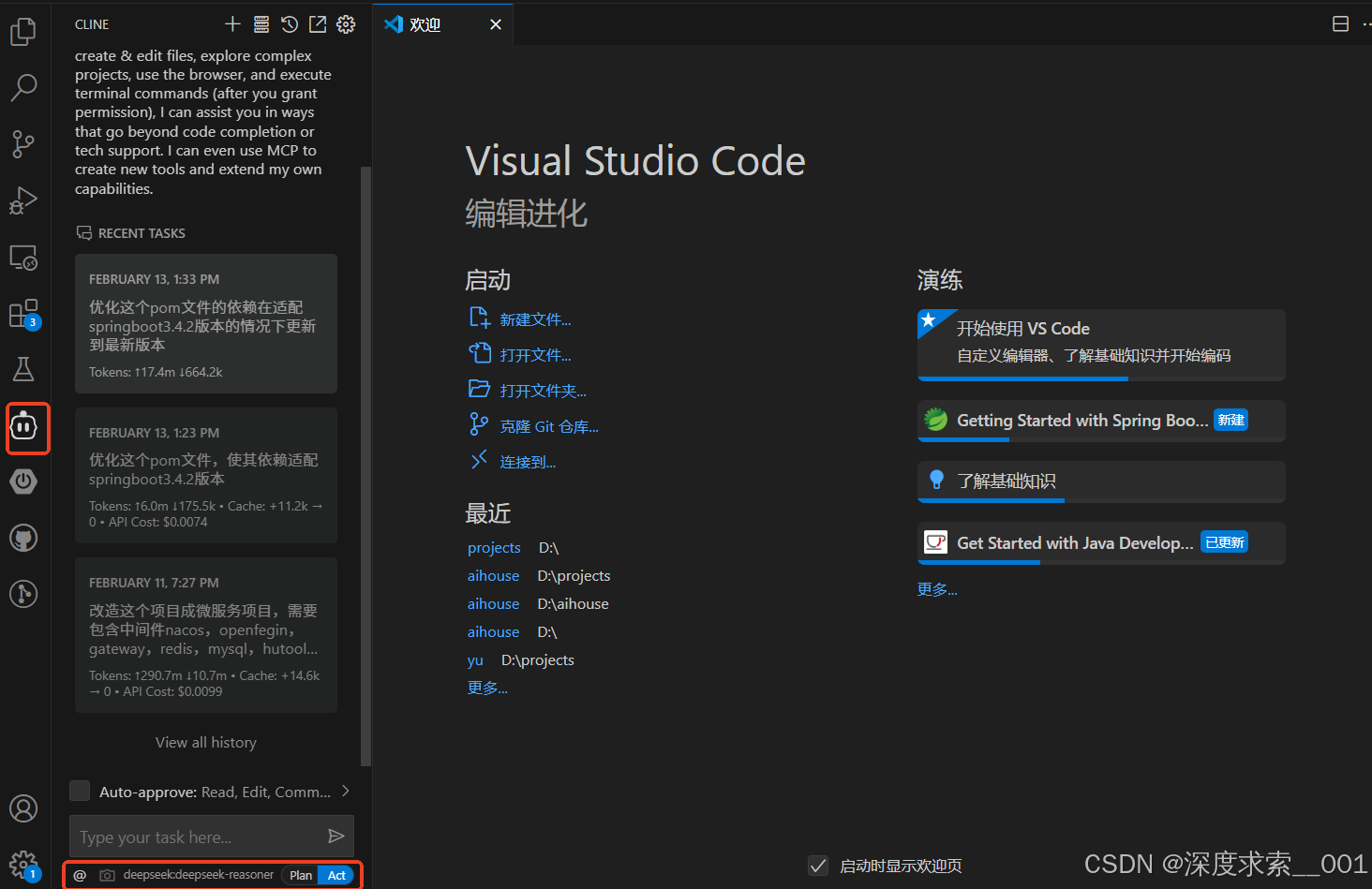
Task: Open the Cline robot icon
Action: pos(23,427)
